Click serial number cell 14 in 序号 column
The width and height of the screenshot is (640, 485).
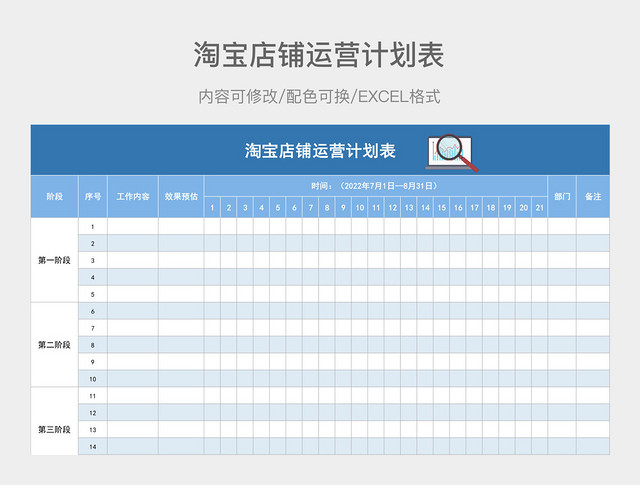(x=93, y=447)
